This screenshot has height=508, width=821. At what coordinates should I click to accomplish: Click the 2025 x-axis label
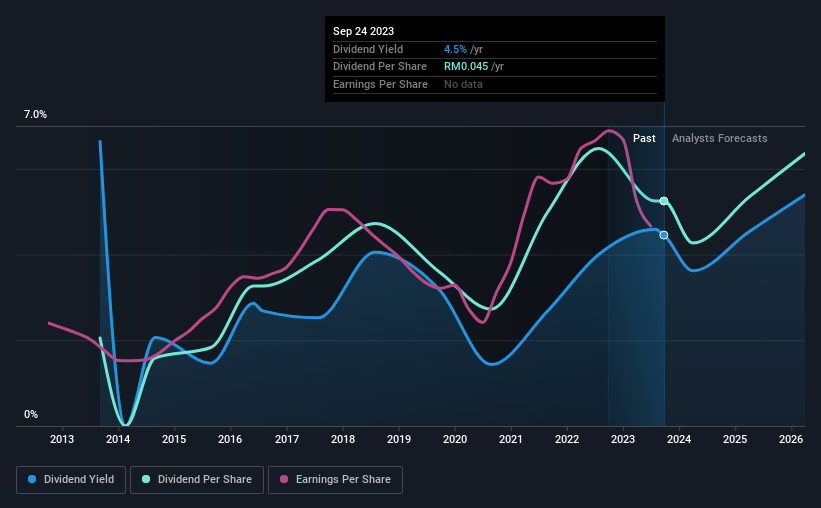735,439
